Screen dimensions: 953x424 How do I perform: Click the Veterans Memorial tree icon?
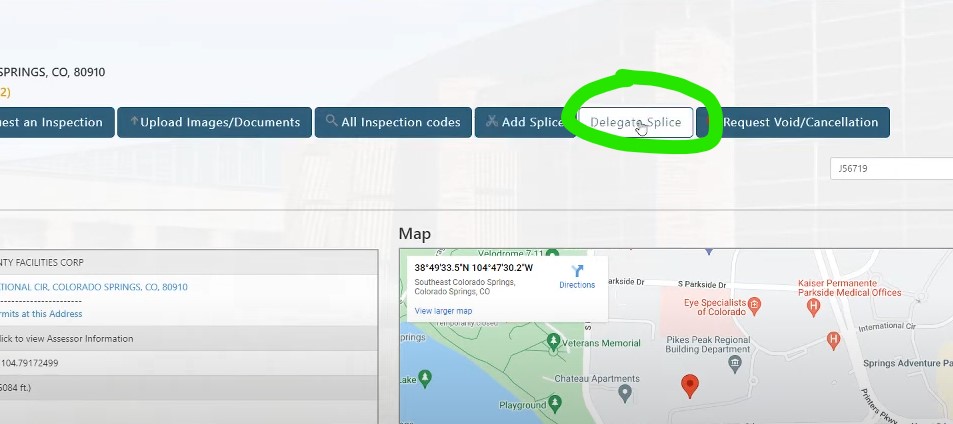554,343
